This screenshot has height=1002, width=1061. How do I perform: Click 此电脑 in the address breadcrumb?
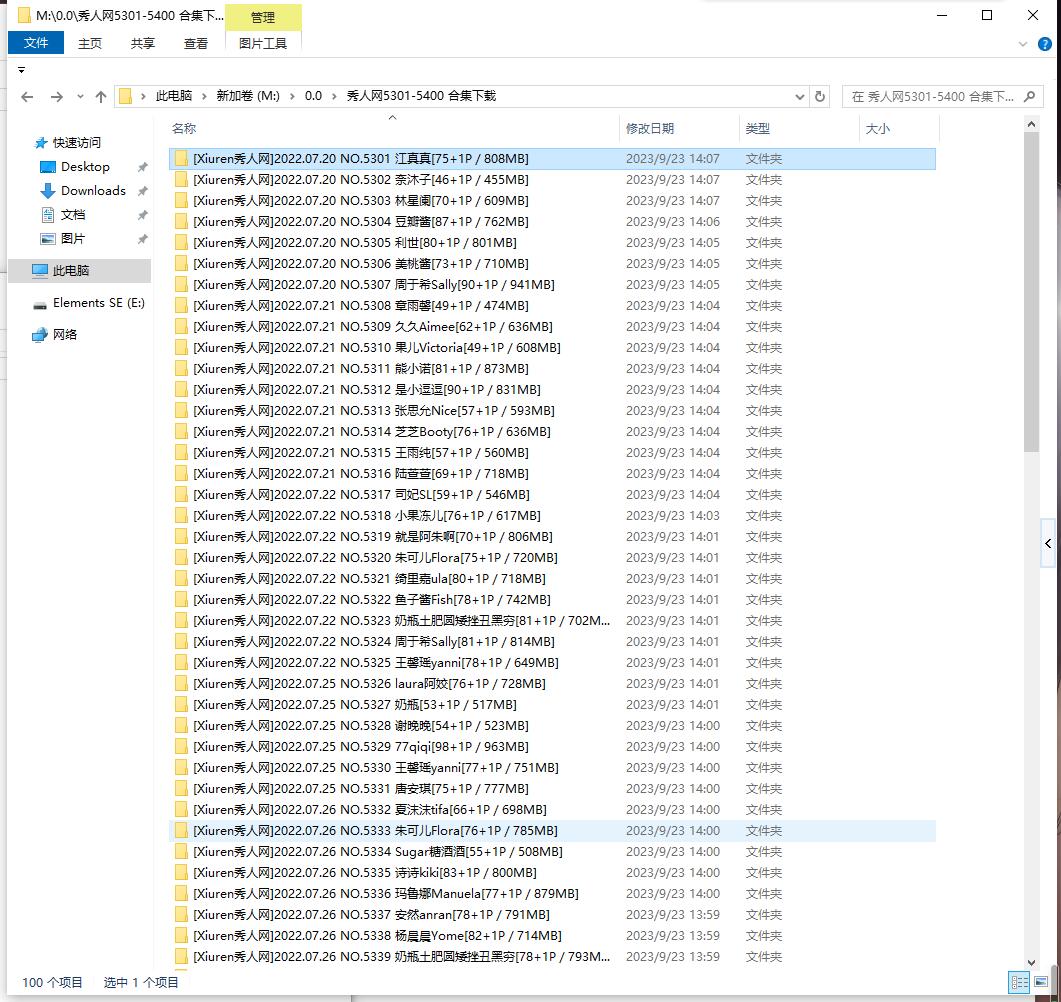click(x=174, y=96)
